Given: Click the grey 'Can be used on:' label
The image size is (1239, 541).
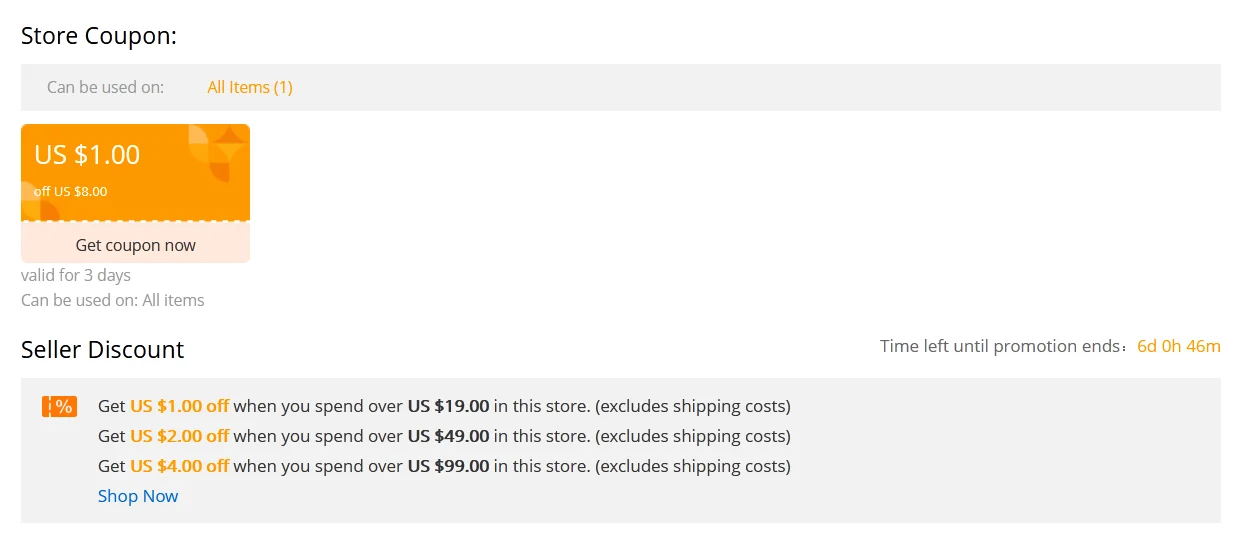Looking at the screenshot, I should (x=105, y=87).
